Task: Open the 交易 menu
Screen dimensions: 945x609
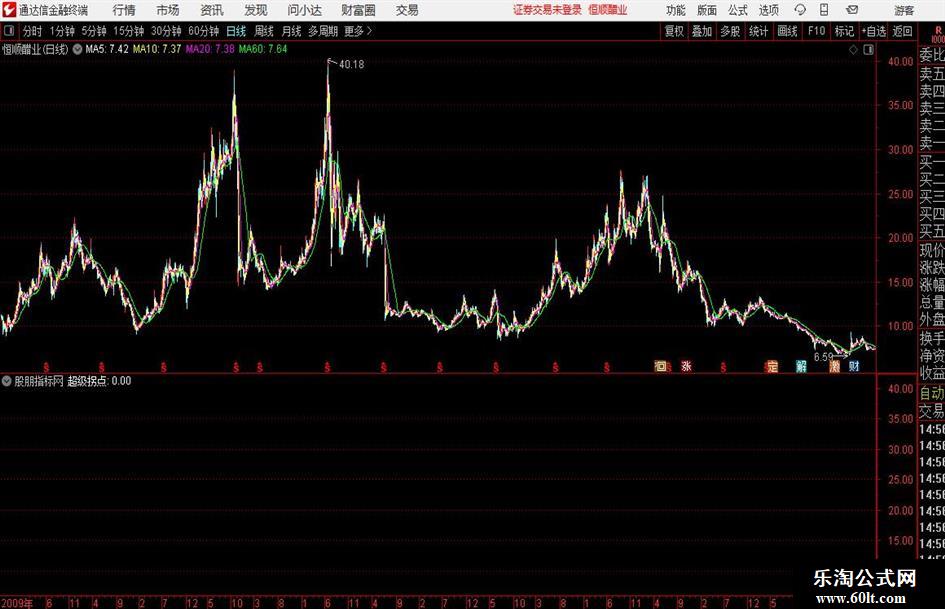Action: click(407, 10)
